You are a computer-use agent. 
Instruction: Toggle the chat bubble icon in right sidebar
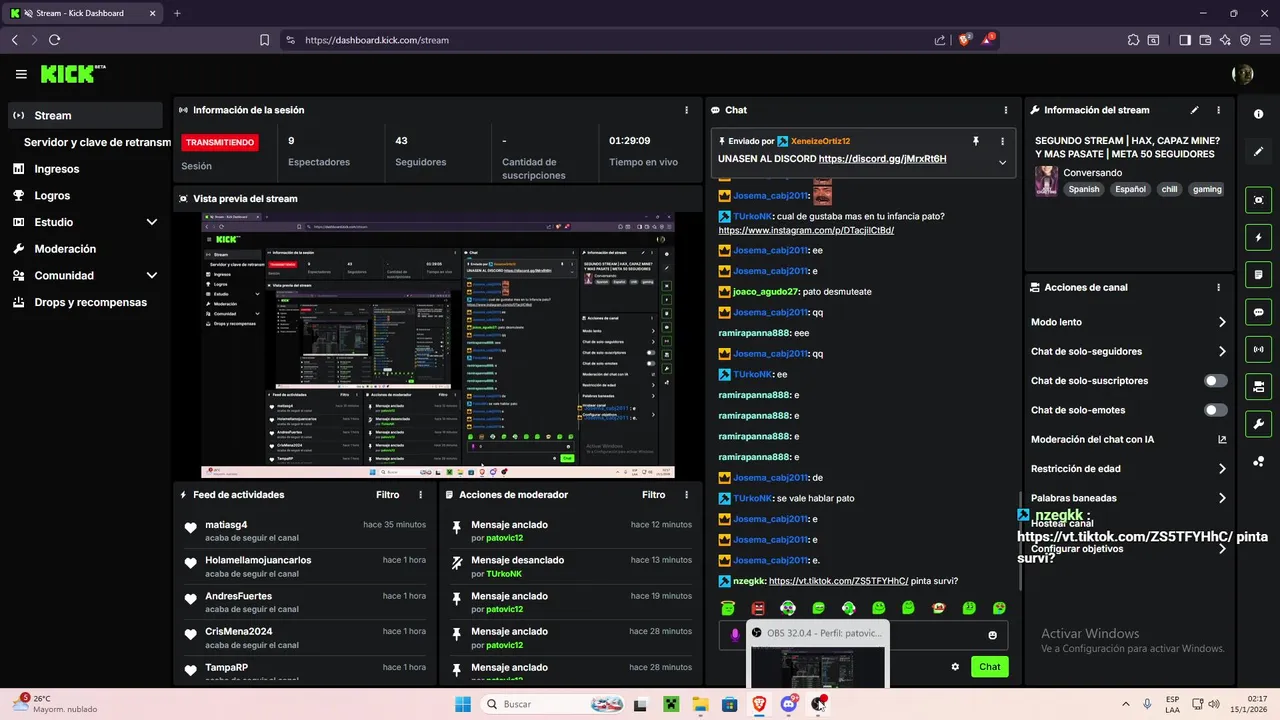(x=1258, y=312)
